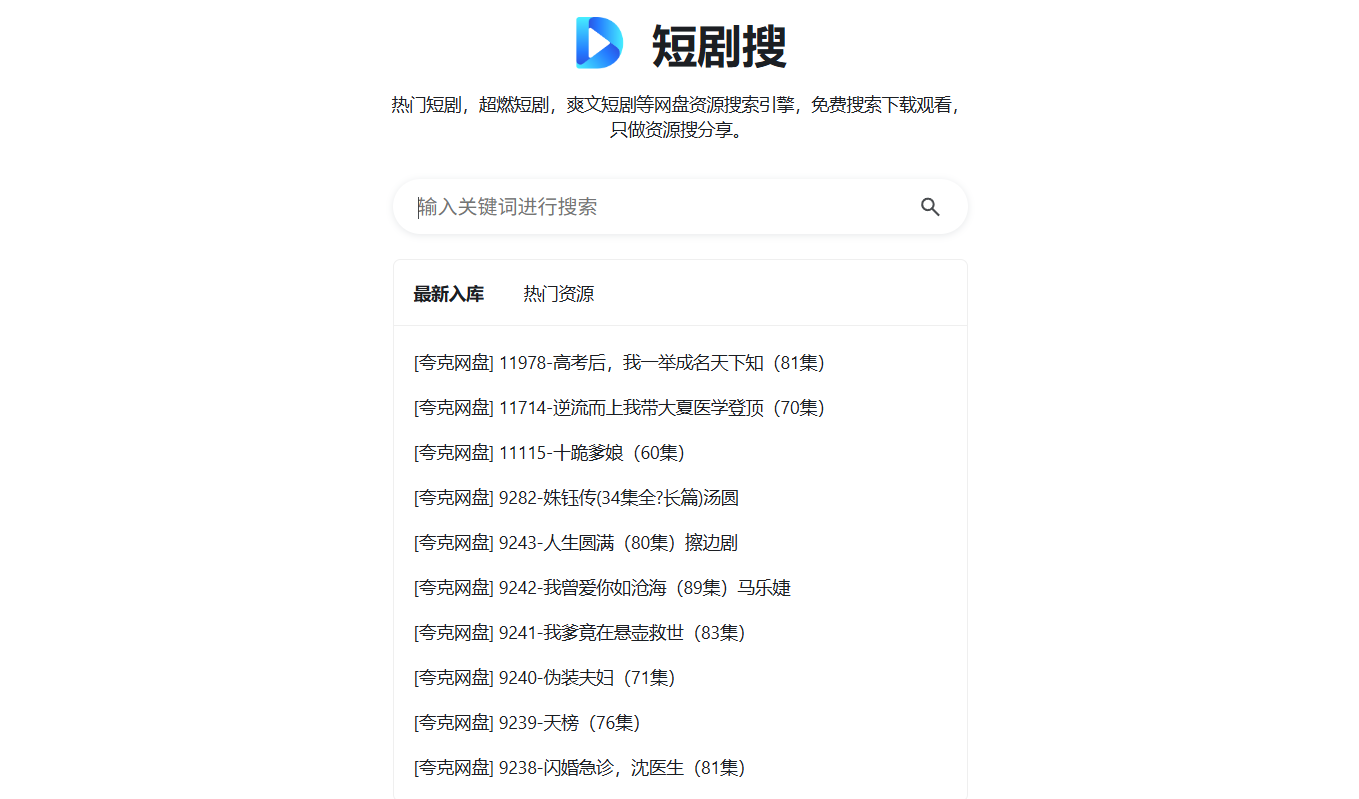1359x799 pixels.
Task: Choose the 9240-伪装夫妇 (71集) resource
Action: coord(544,678)
